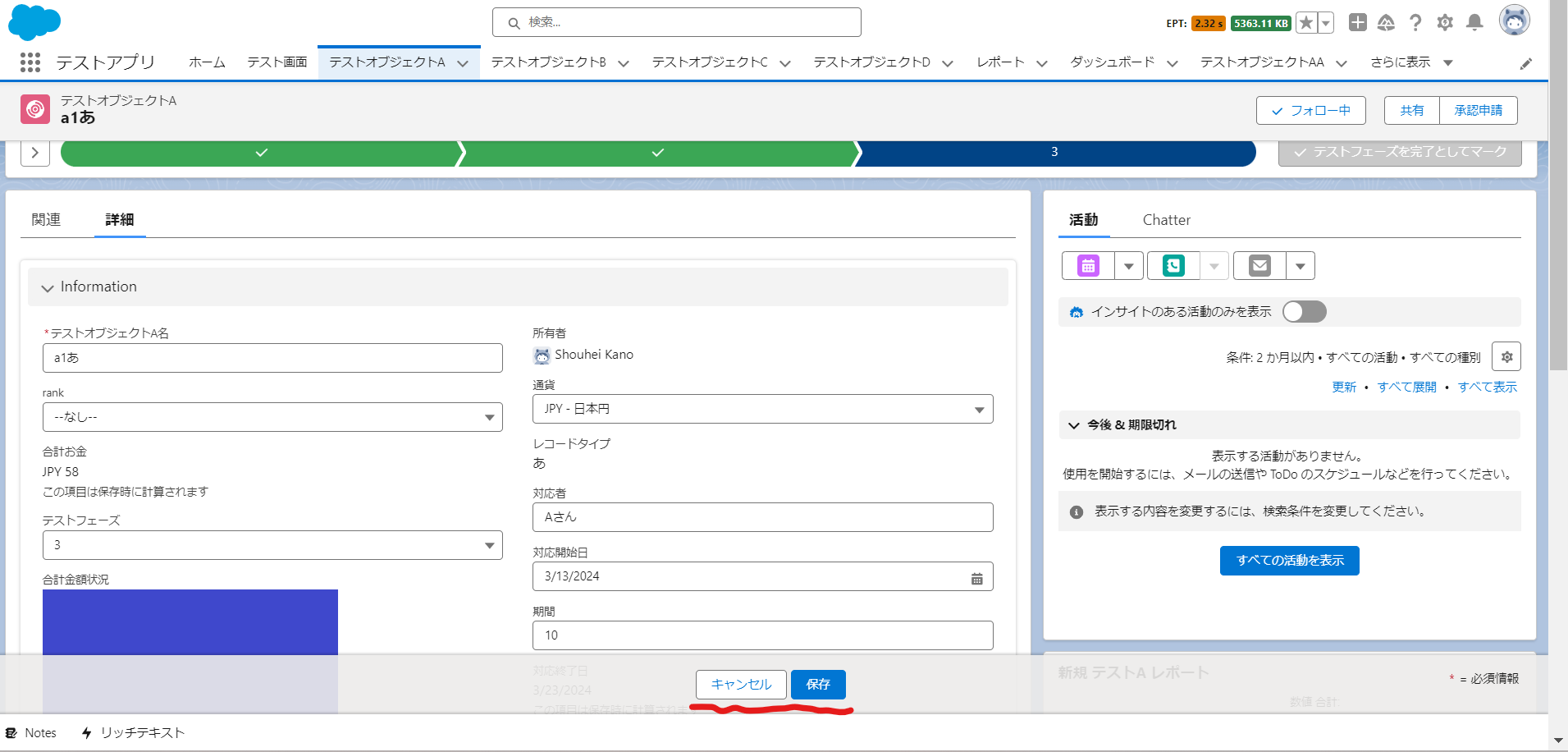Image resolution: width=1568 pixels, height=752 pixels.
Task: Open the email action dropdown arrow
Action: tap(1301, 266)
